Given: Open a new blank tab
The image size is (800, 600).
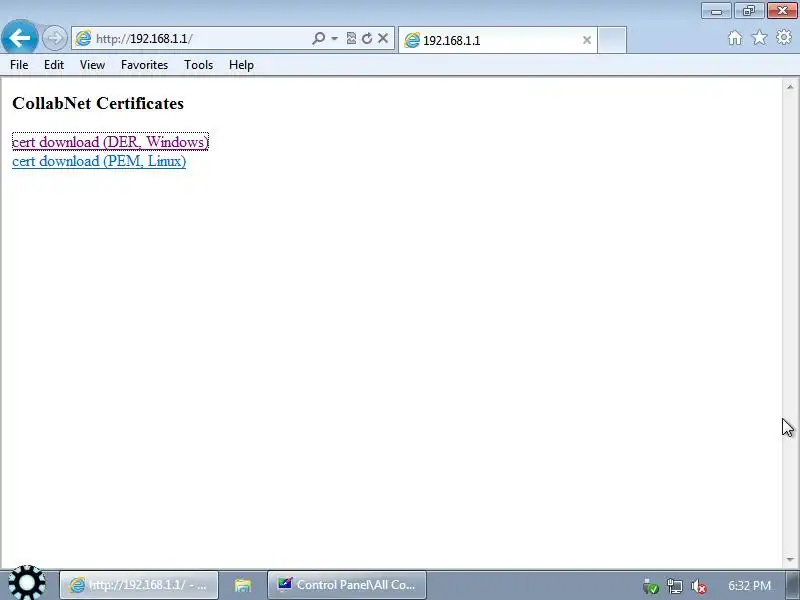Looking at the screenshot, I should pos(612,40).
